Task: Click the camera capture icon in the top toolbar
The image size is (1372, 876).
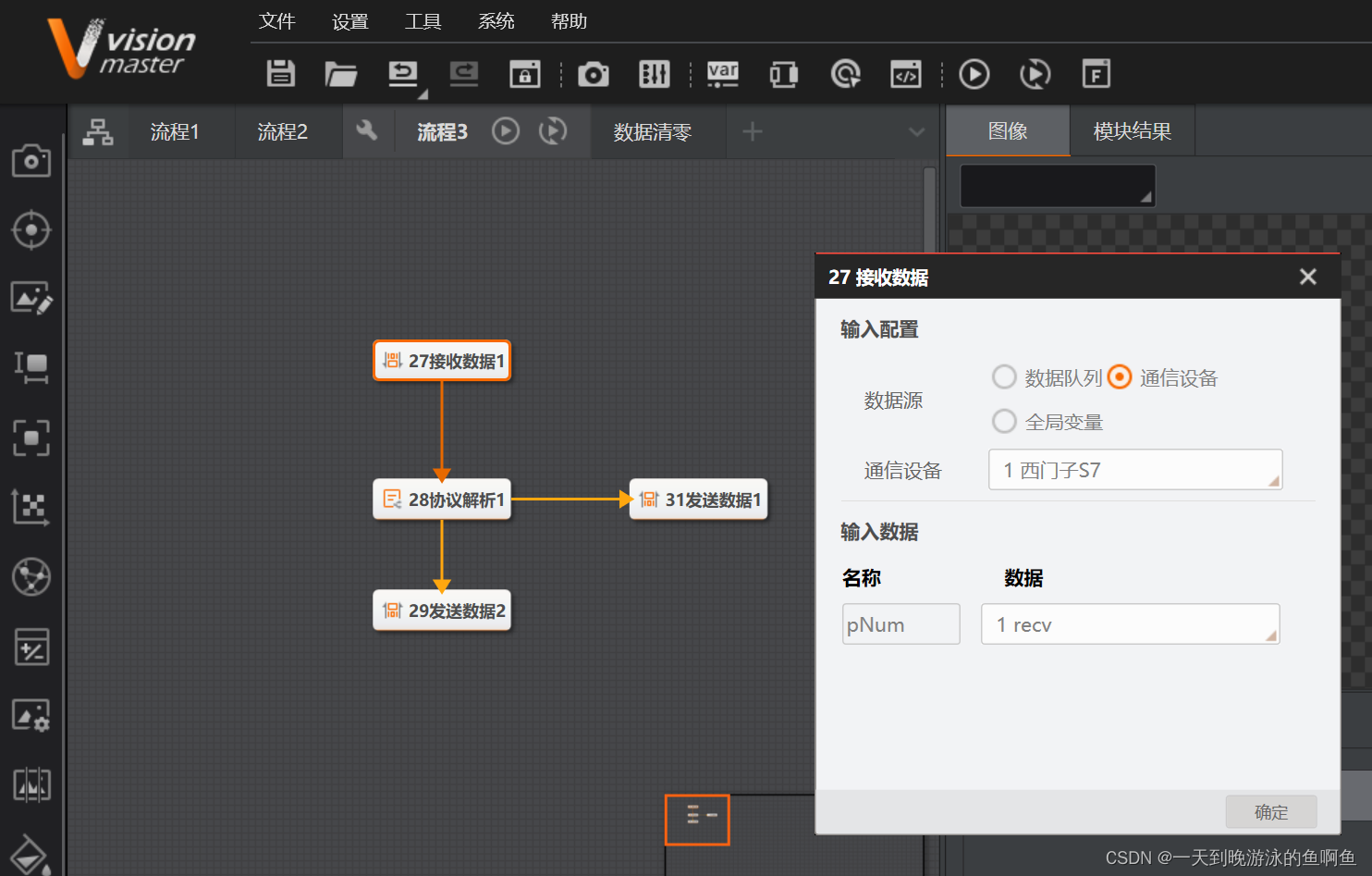Action: pyautogui.click(x=593, y=74)
